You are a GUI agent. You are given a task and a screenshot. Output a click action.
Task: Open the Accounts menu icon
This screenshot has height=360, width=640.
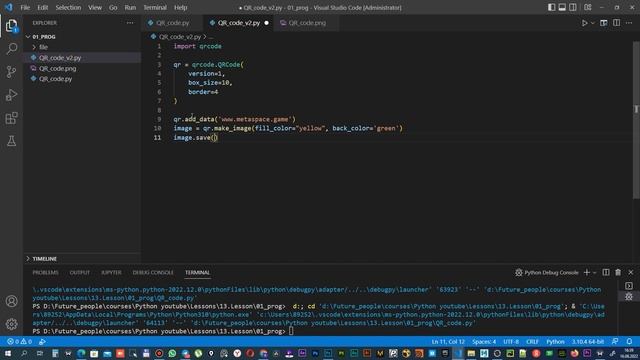pos(11,301)
